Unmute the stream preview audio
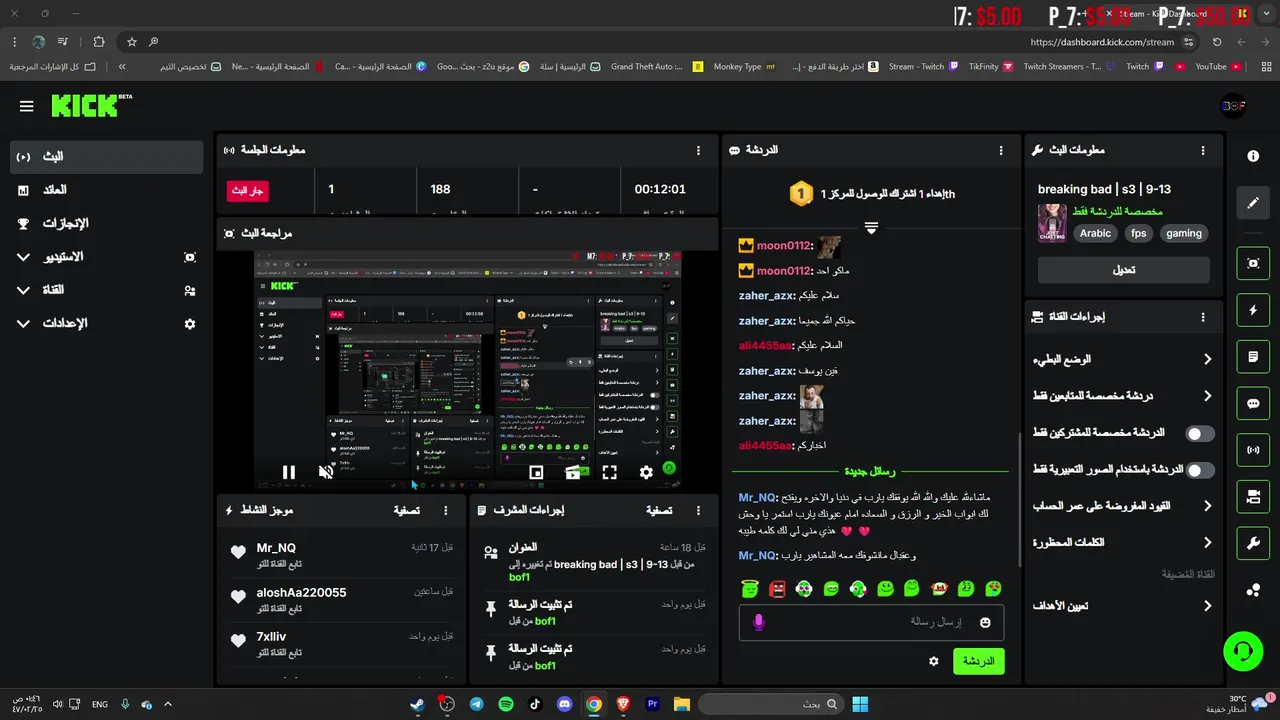Screen dimensions: 1280x720 click(x=326, y=472)
